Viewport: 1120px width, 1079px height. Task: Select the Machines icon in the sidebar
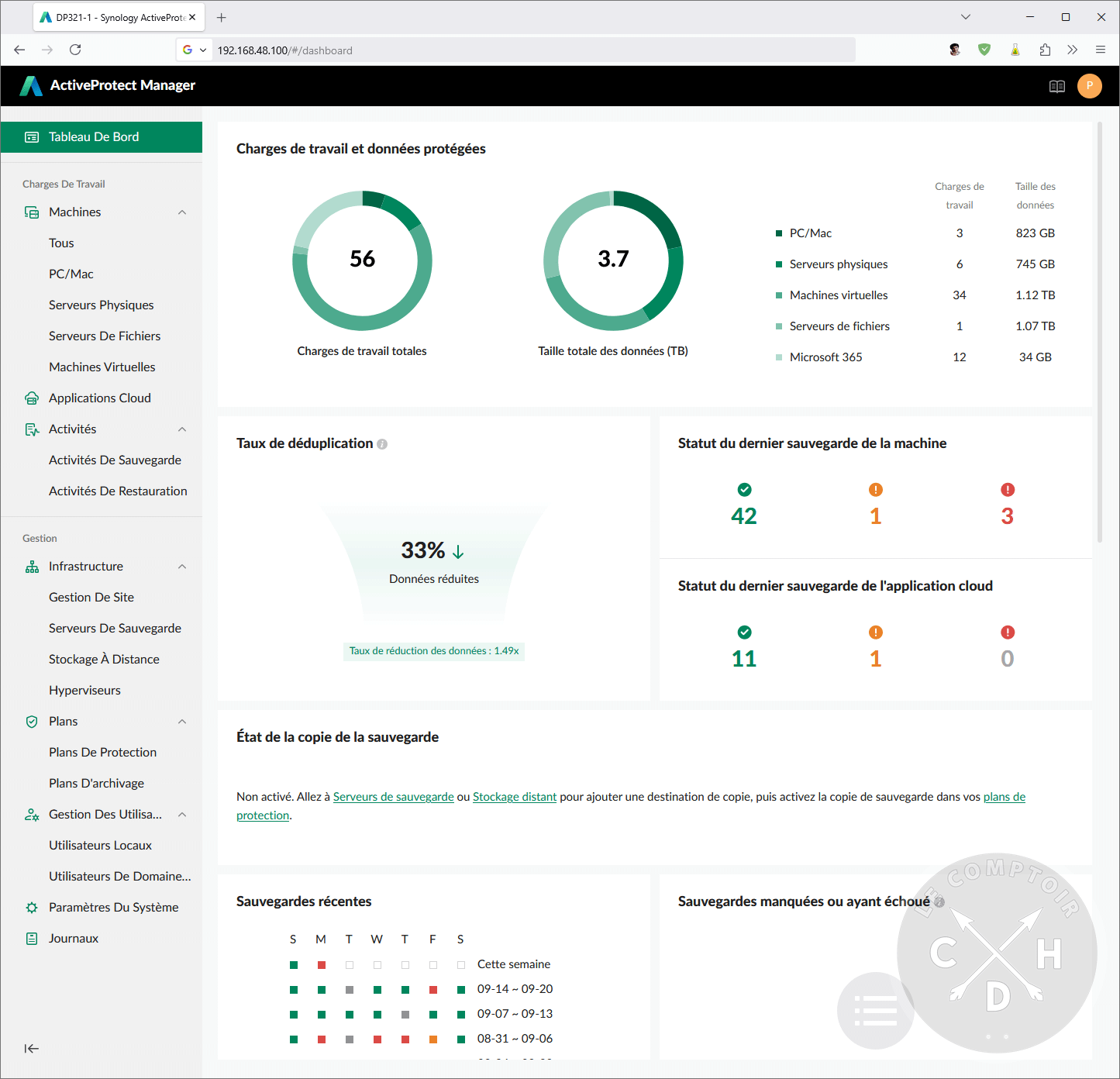32,212
